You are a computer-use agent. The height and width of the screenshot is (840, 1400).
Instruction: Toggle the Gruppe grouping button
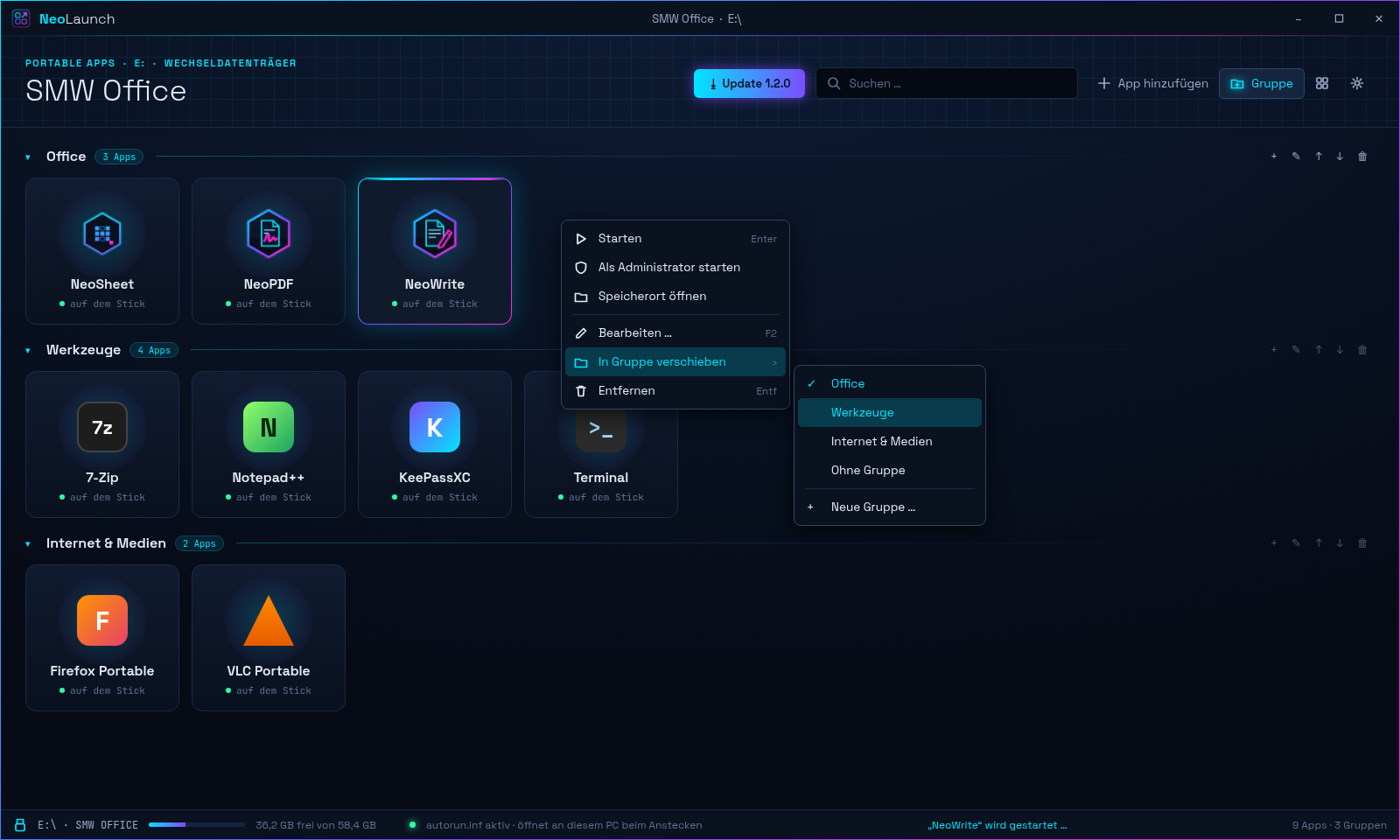point(1262,83)
